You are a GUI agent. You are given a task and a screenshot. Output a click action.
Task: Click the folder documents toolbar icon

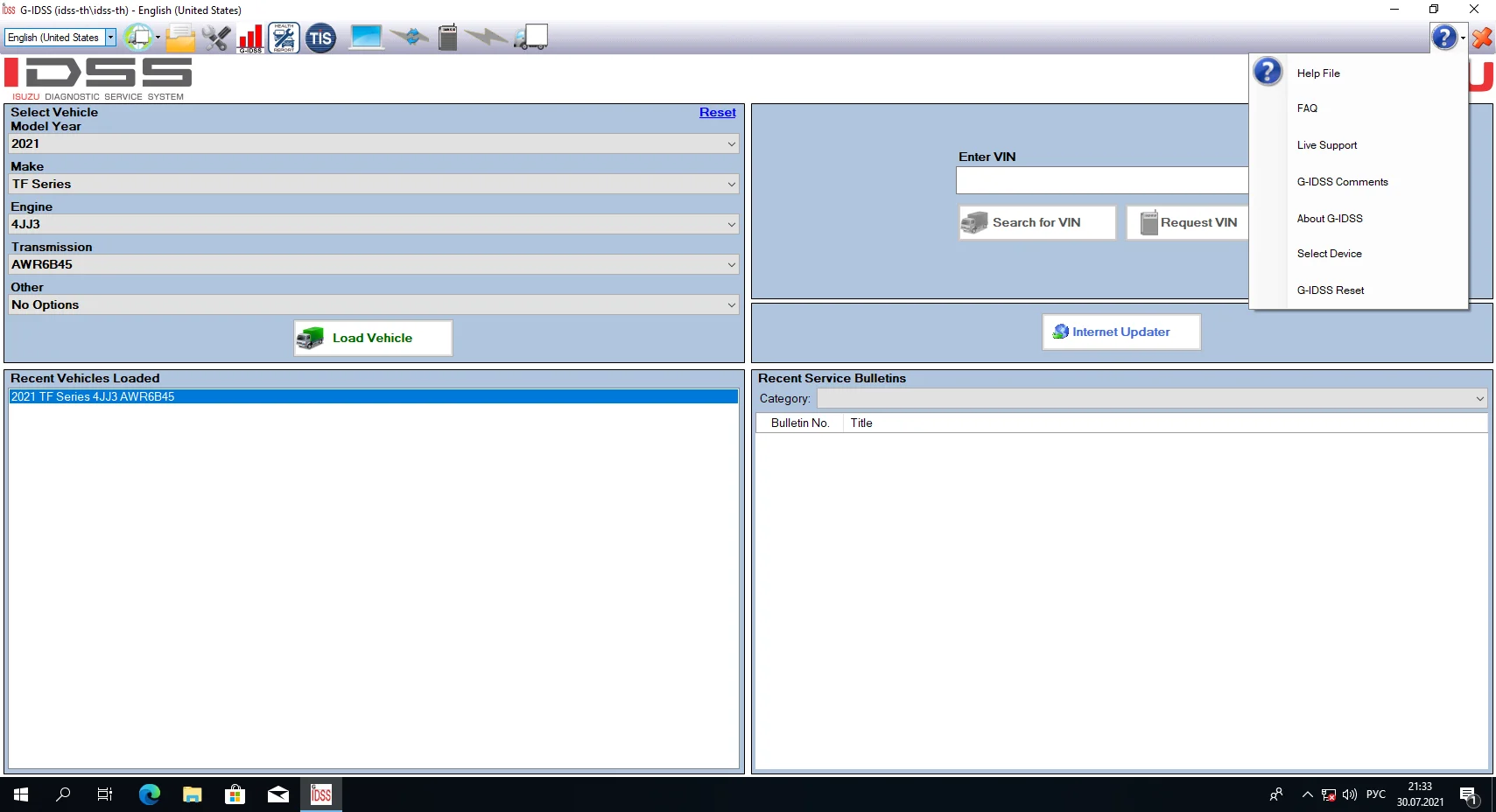180,38
